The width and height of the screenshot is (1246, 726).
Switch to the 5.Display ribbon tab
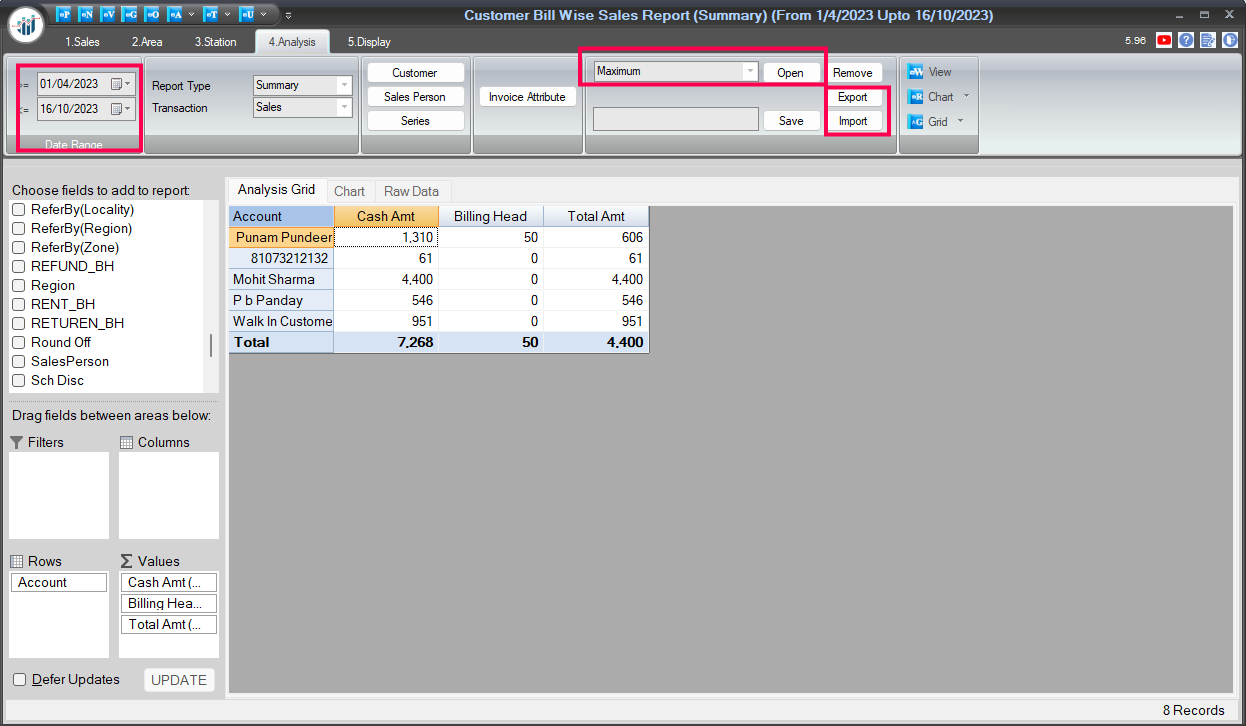pyautogui.click(x=370, y=42)
